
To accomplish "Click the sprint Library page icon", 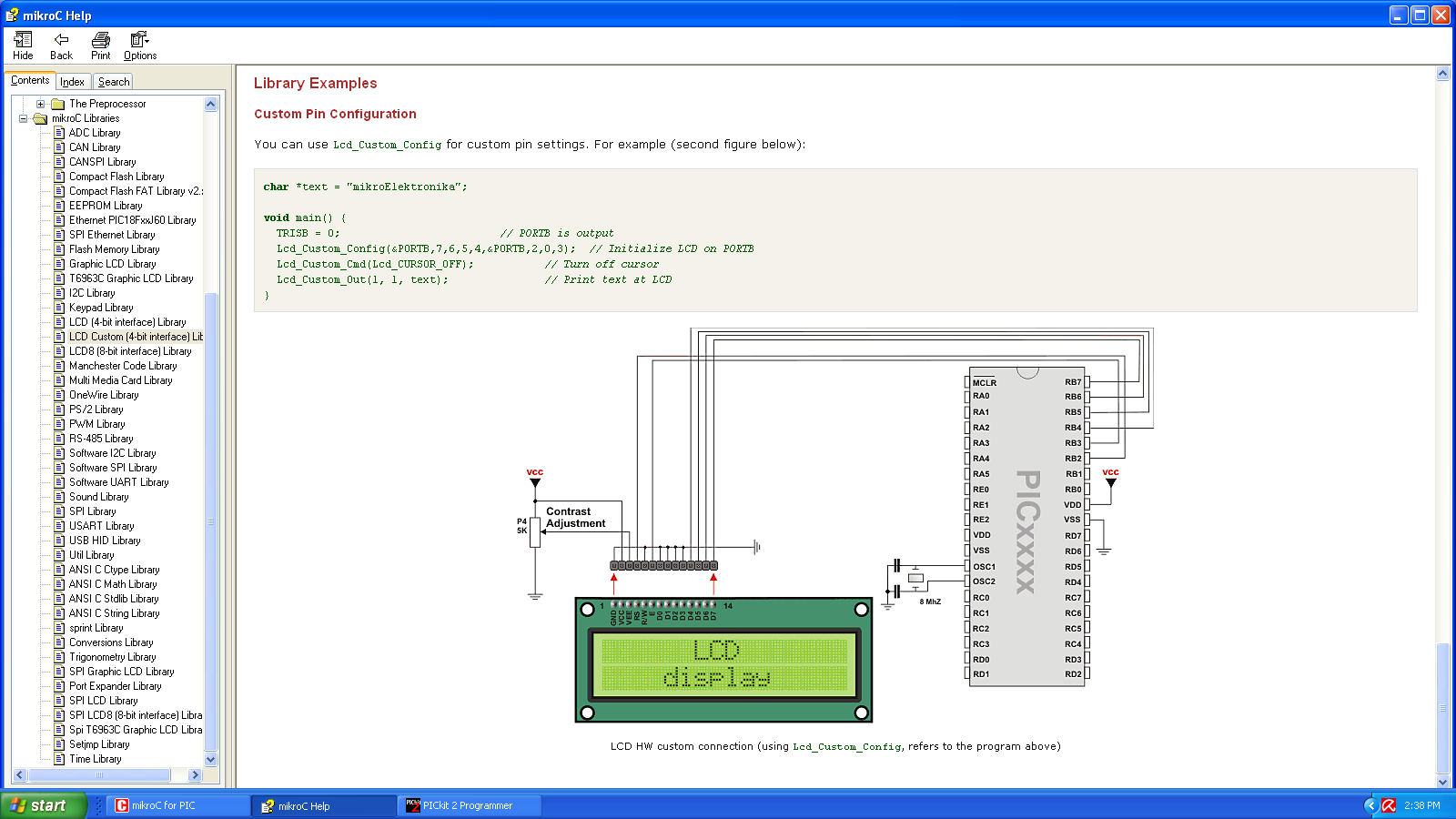I will (59, 628).
